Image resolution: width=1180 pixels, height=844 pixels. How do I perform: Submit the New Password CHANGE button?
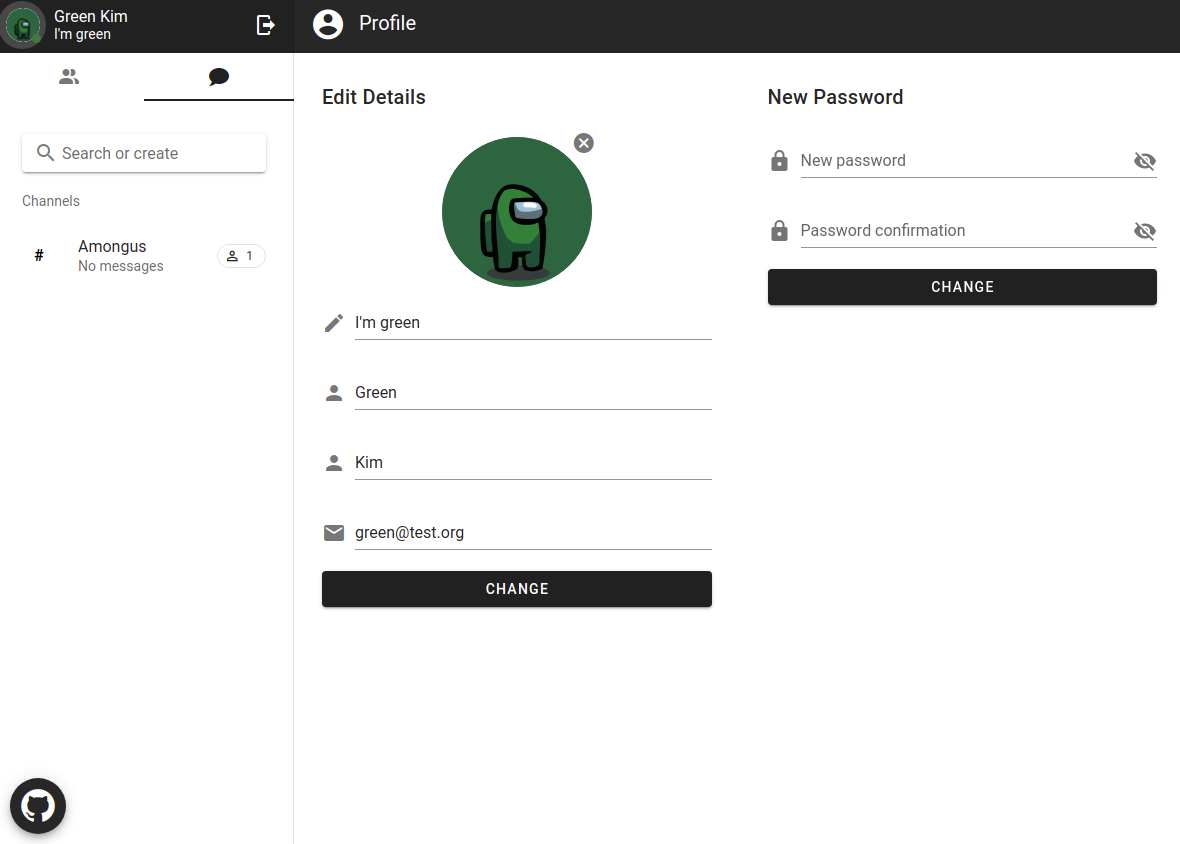click(x=962, y=287)
